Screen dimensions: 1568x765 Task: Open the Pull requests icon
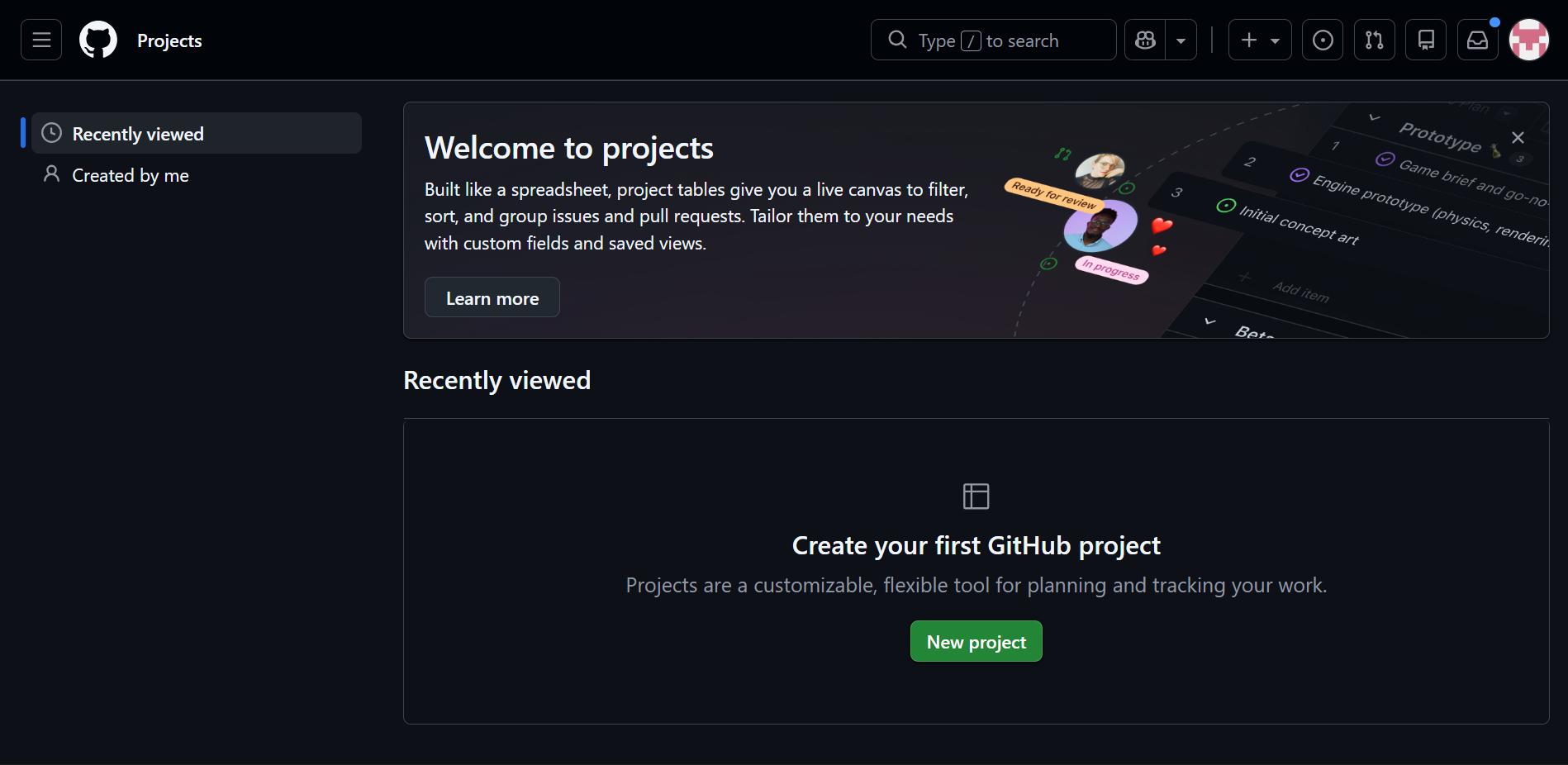(1374, 40)
